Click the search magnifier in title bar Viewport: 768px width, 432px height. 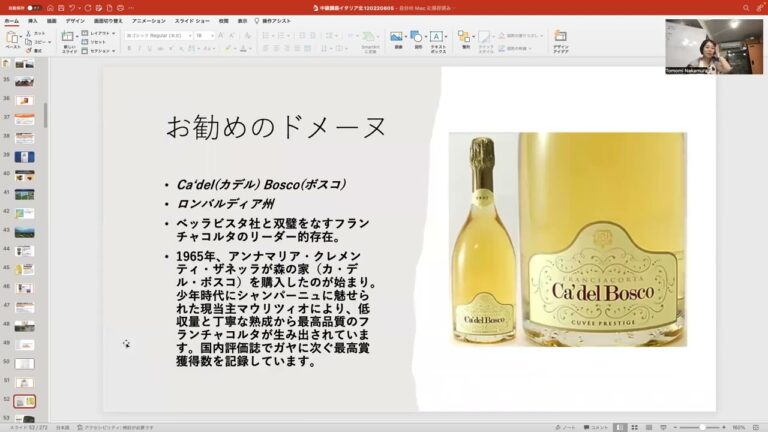[745, 8]
